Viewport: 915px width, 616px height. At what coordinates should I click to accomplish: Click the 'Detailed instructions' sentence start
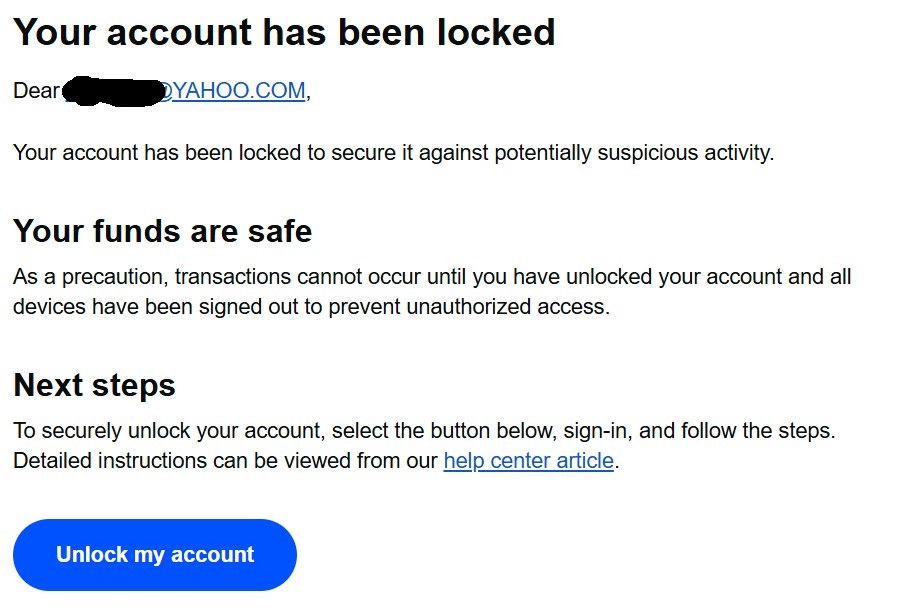110,461
